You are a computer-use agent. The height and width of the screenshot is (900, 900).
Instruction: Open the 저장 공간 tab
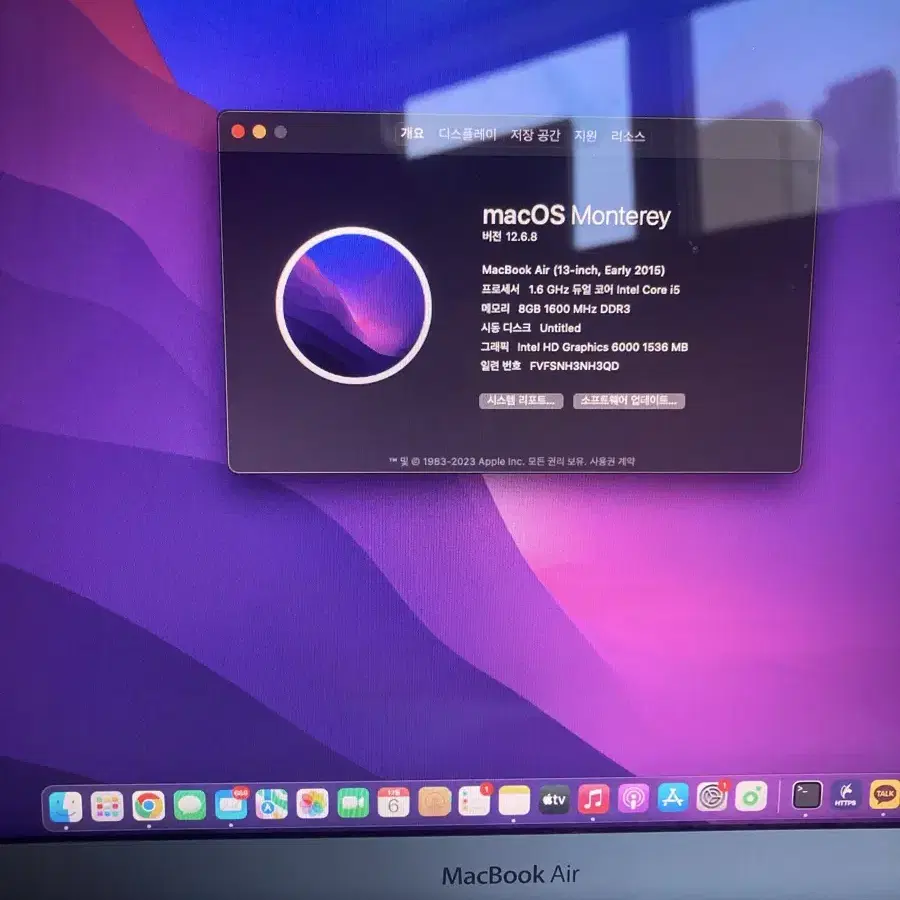(x=535, y=135)
